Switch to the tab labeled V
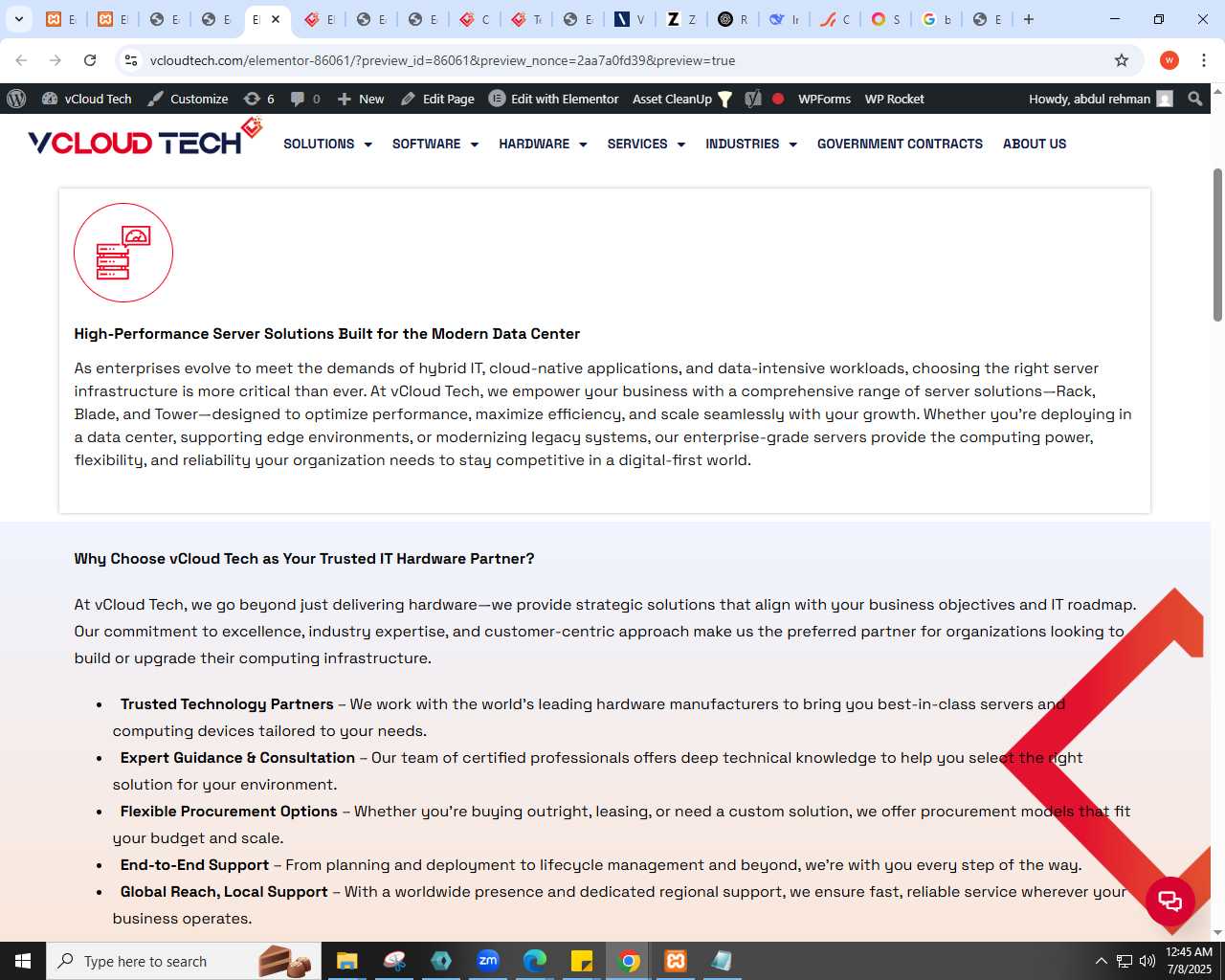The height and width of the screenshot is (980, 1225). pos(630,19)
